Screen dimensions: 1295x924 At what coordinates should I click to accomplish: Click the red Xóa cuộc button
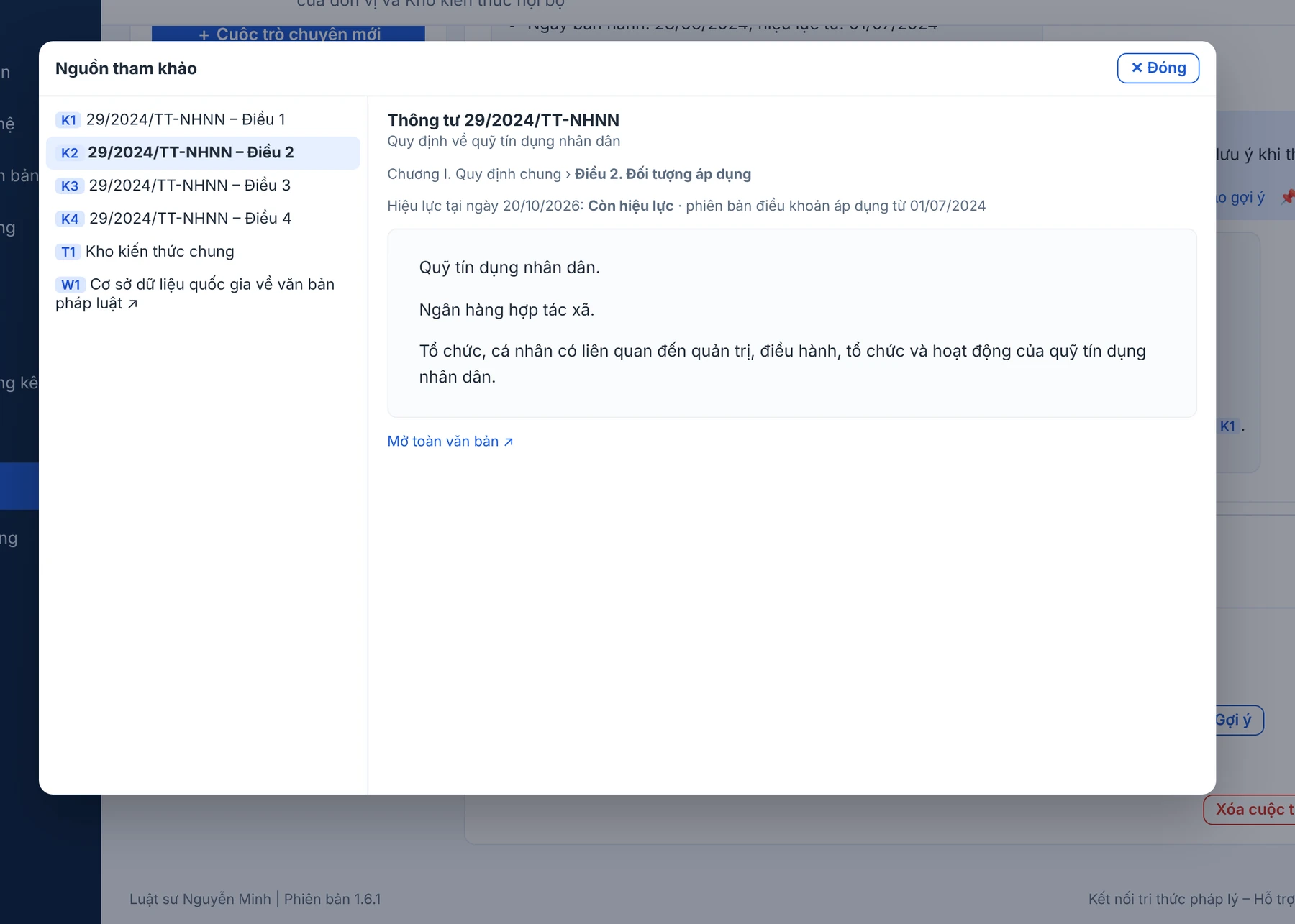[x=1250, y=810]
